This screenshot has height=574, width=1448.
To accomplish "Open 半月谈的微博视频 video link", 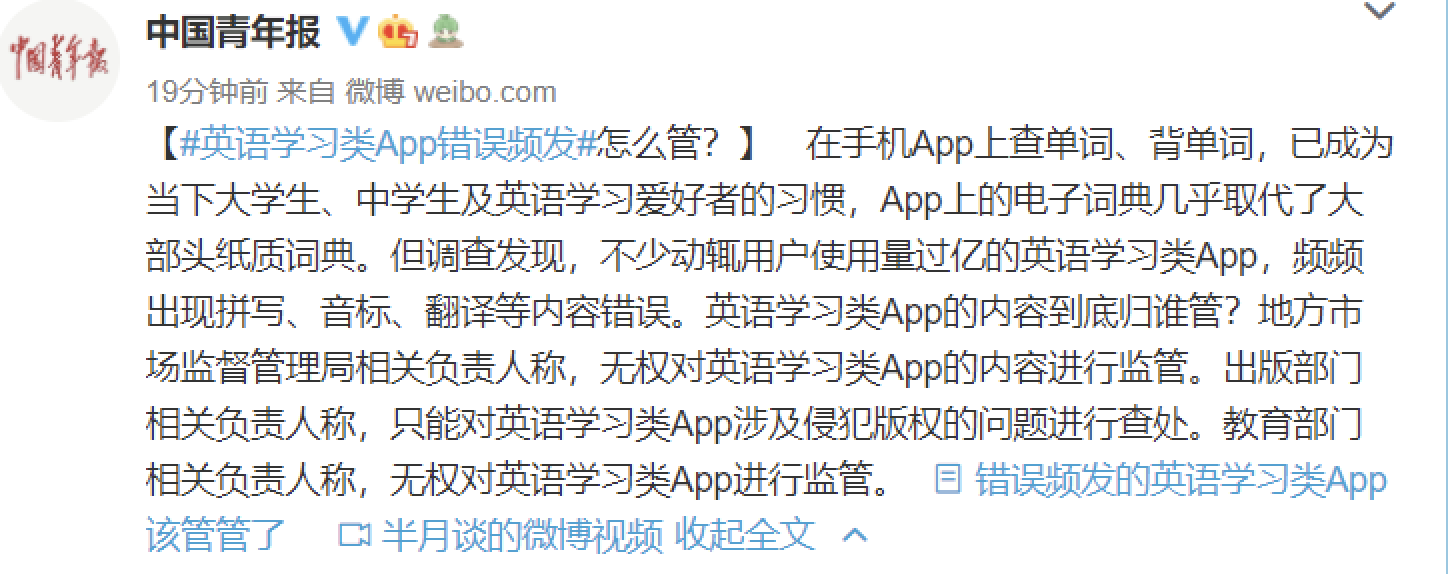I will (522, 535).
